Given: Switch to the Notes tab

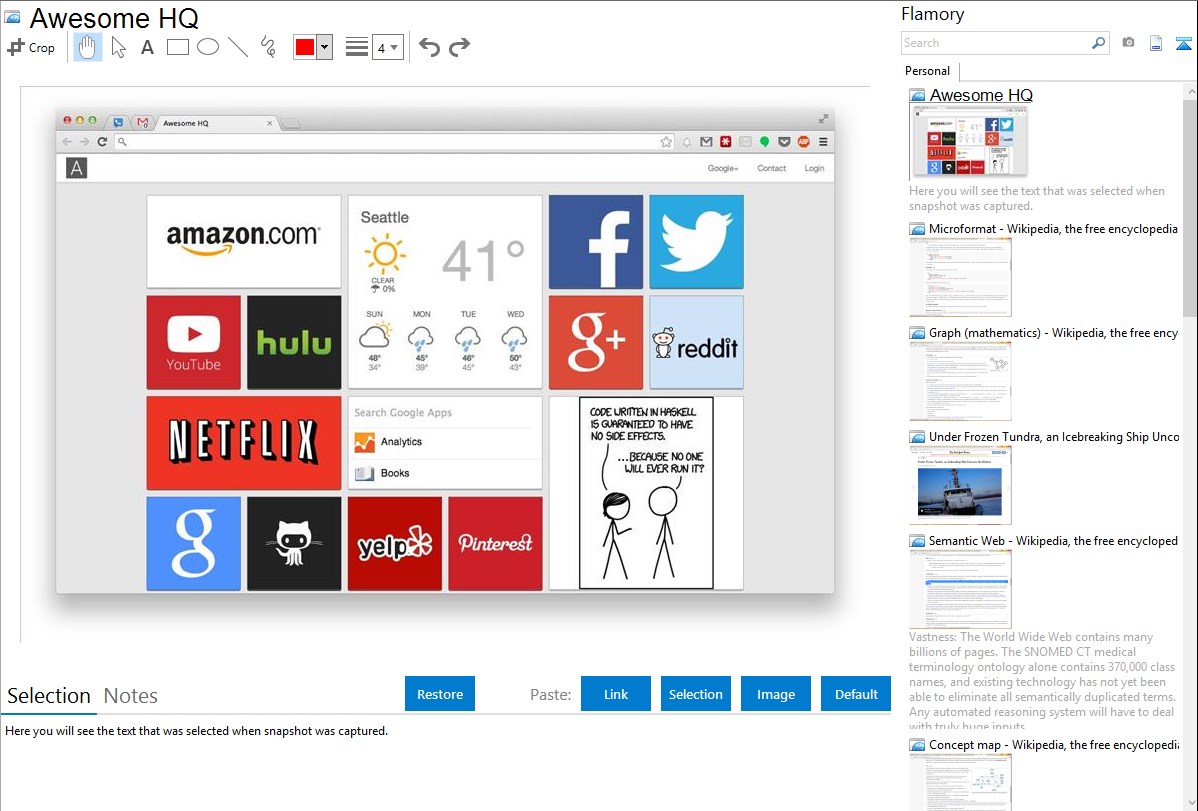Looking at the screenshot, I should [131, 696].
